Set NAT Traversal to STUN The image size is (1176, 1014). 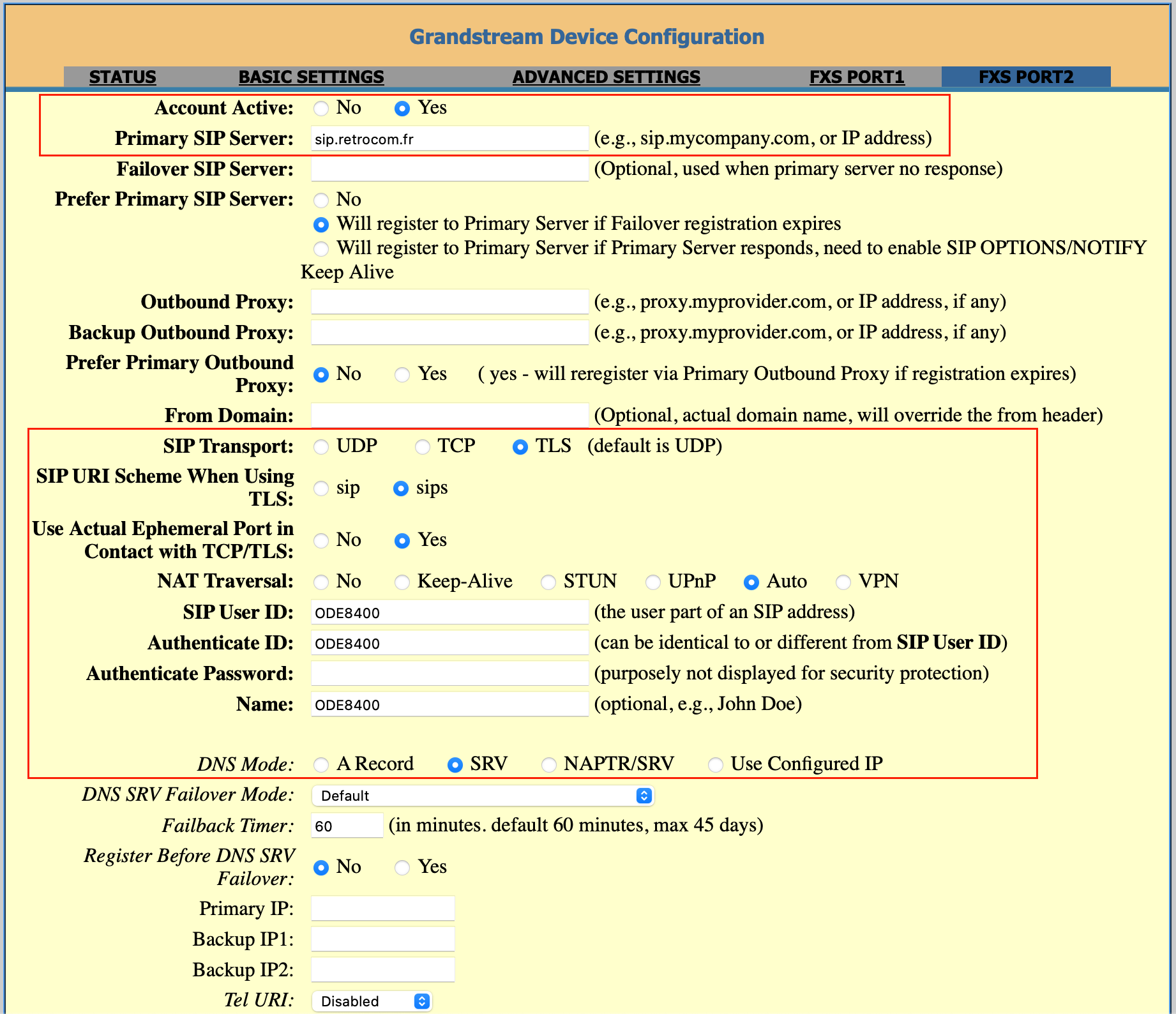(x=548, y=582)
